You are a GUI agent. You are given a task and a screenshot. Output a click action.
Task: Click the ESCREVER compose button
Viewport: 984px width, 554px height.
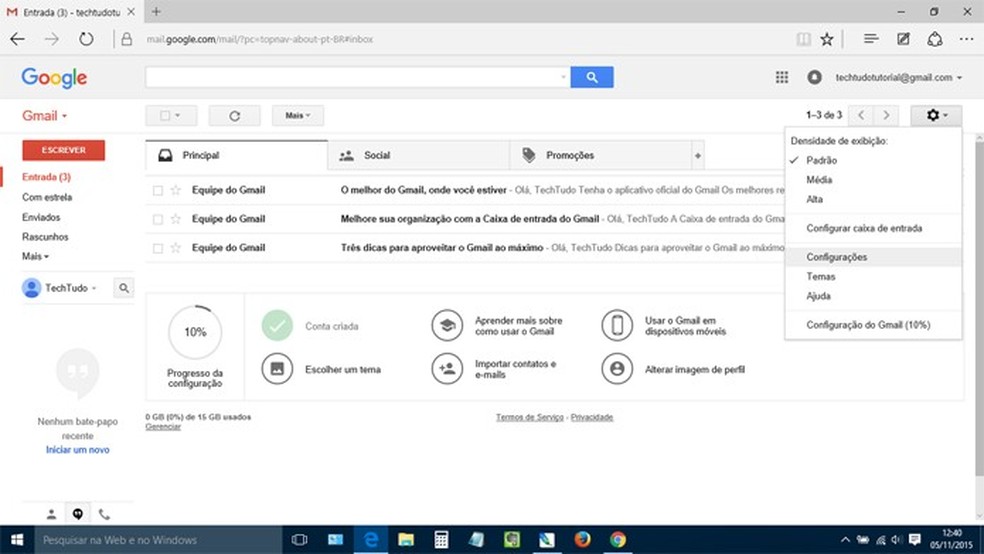pyautogui.click(x=63, y=150)
